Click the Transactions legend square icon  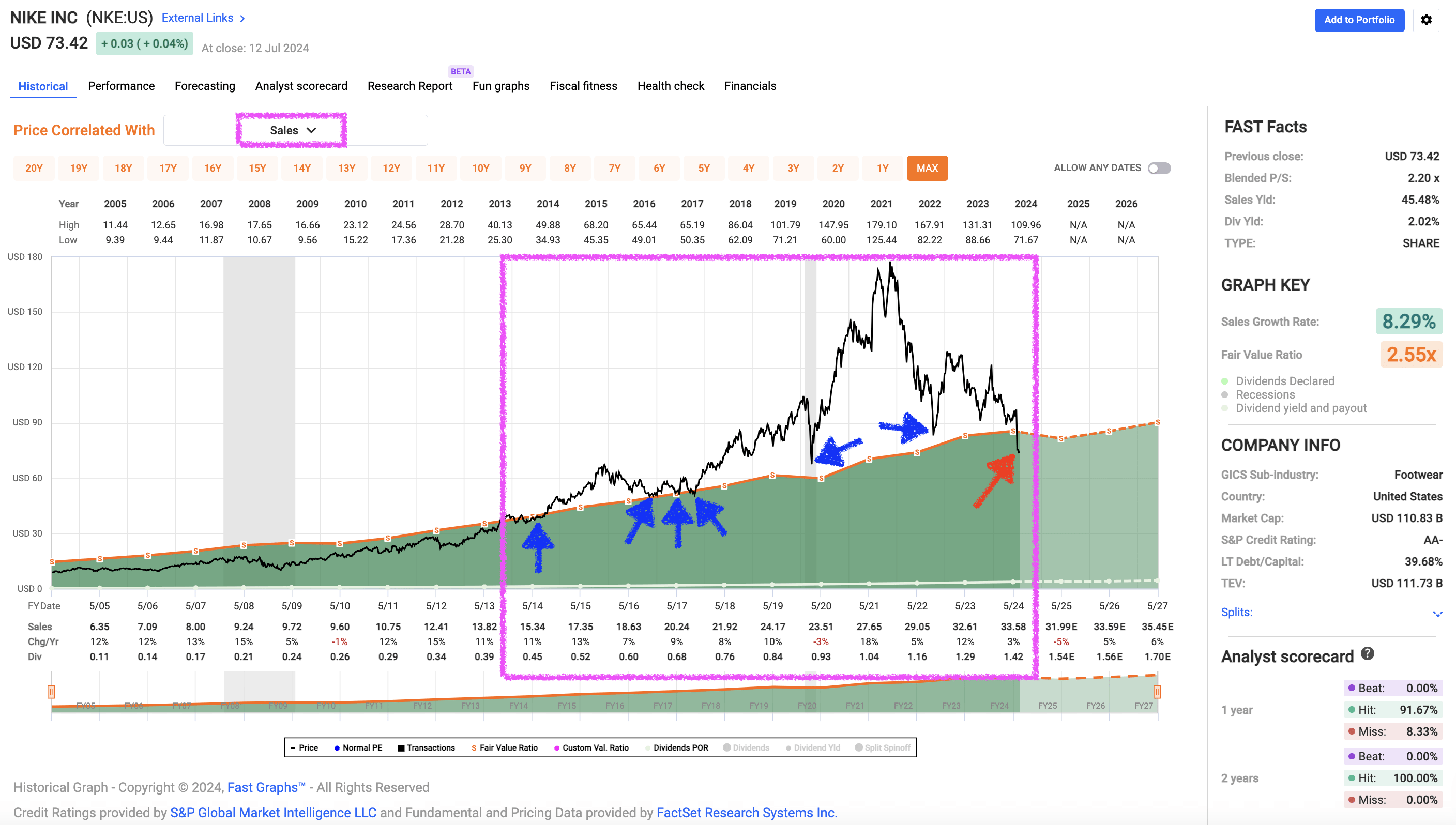coord(401,748)
